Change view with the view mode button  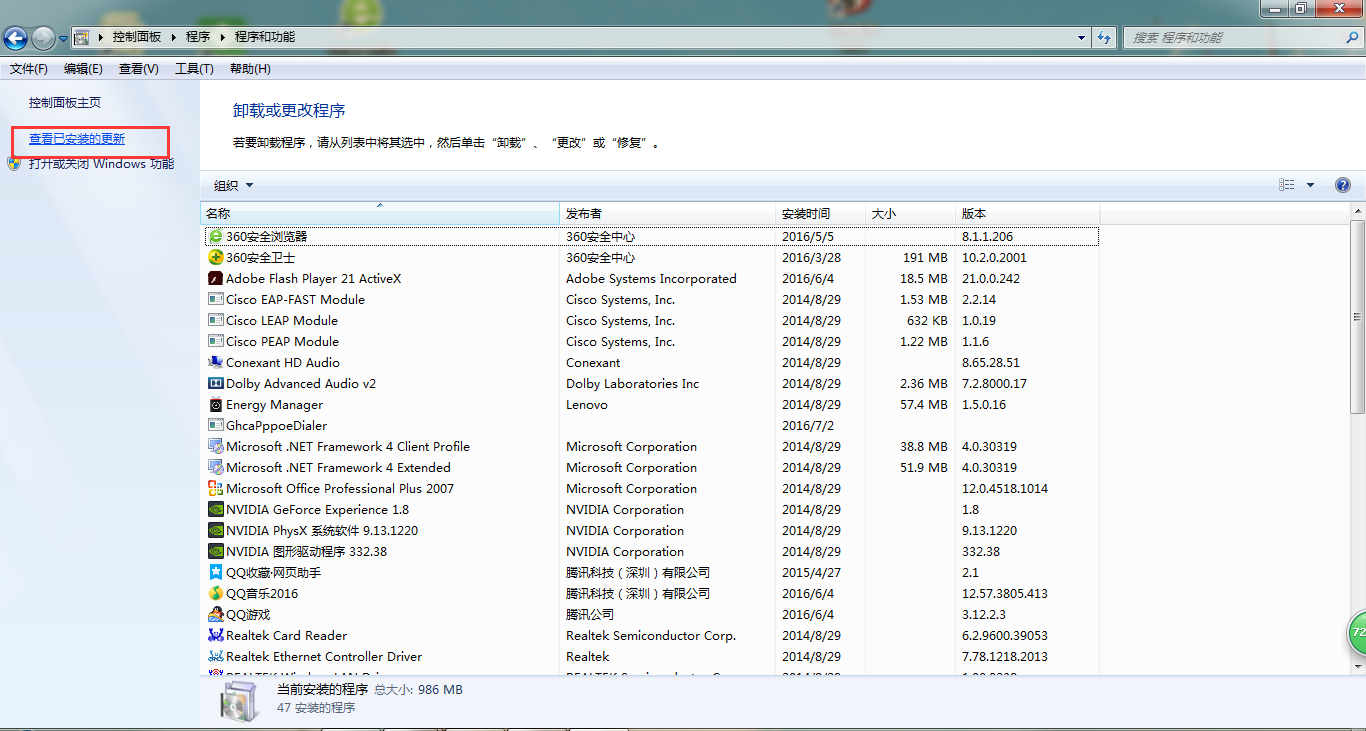[x=1287, y=185]
